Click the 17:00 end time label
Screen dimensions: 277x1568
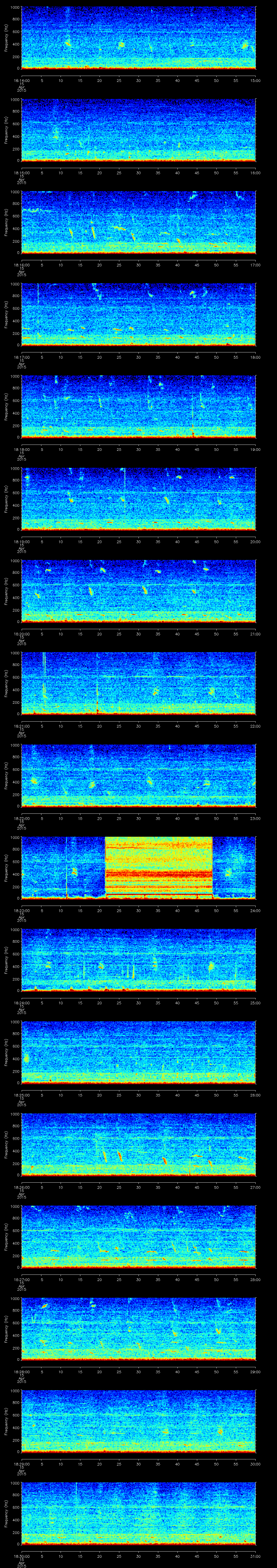pyautogui.click(x=256, y=265)
